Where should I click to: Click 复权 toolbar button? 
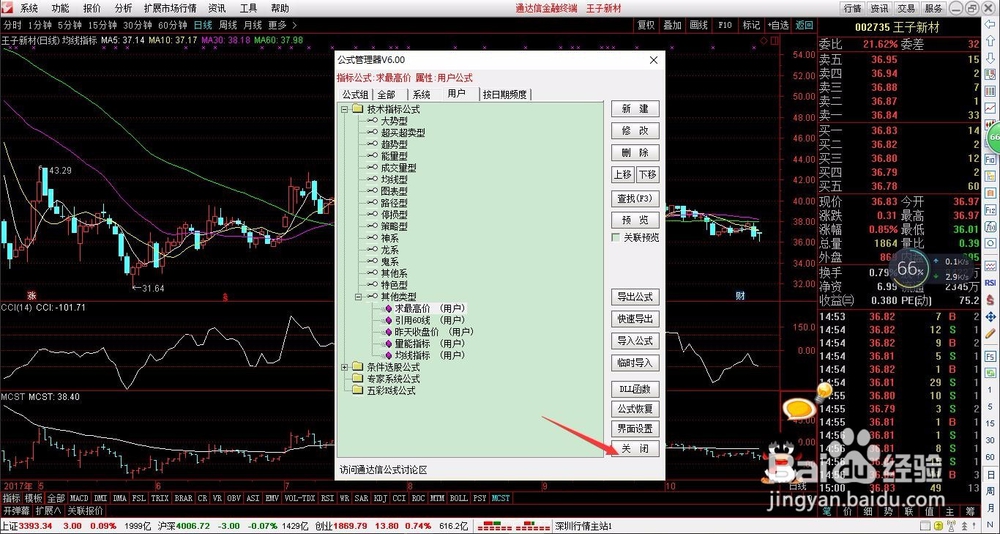click(646, 26)
